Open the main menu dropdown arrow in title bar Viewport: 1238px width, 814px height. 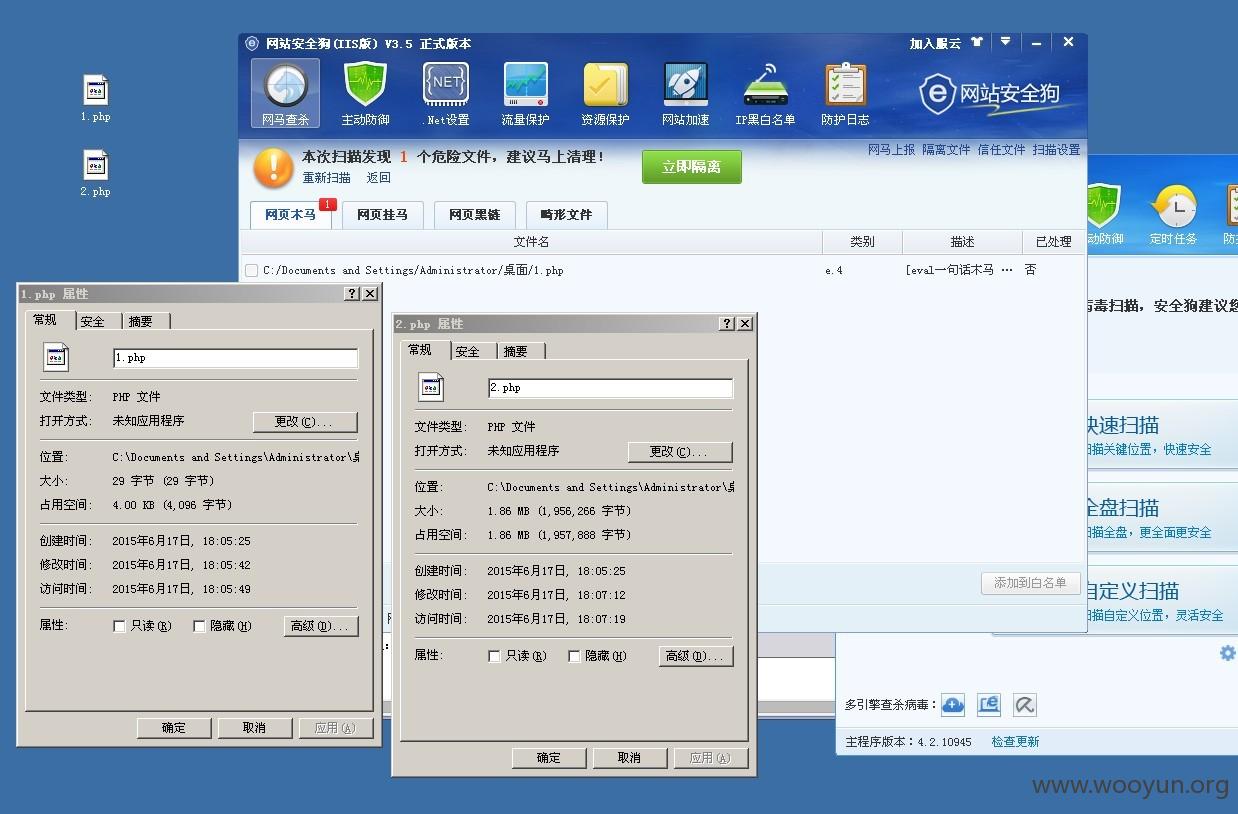(x=1006, y=43)
